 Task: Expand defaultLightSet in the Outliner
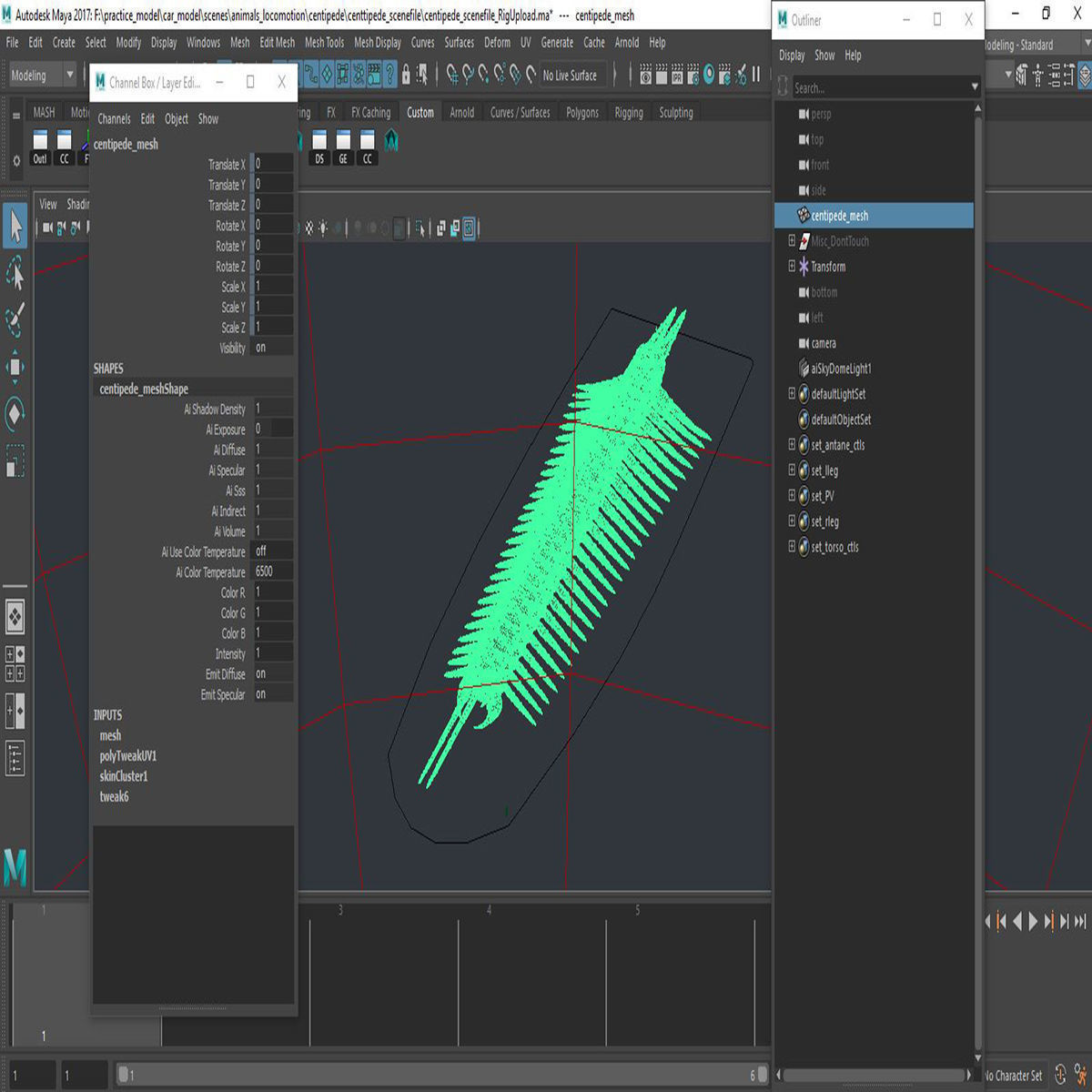coord(792,393)
